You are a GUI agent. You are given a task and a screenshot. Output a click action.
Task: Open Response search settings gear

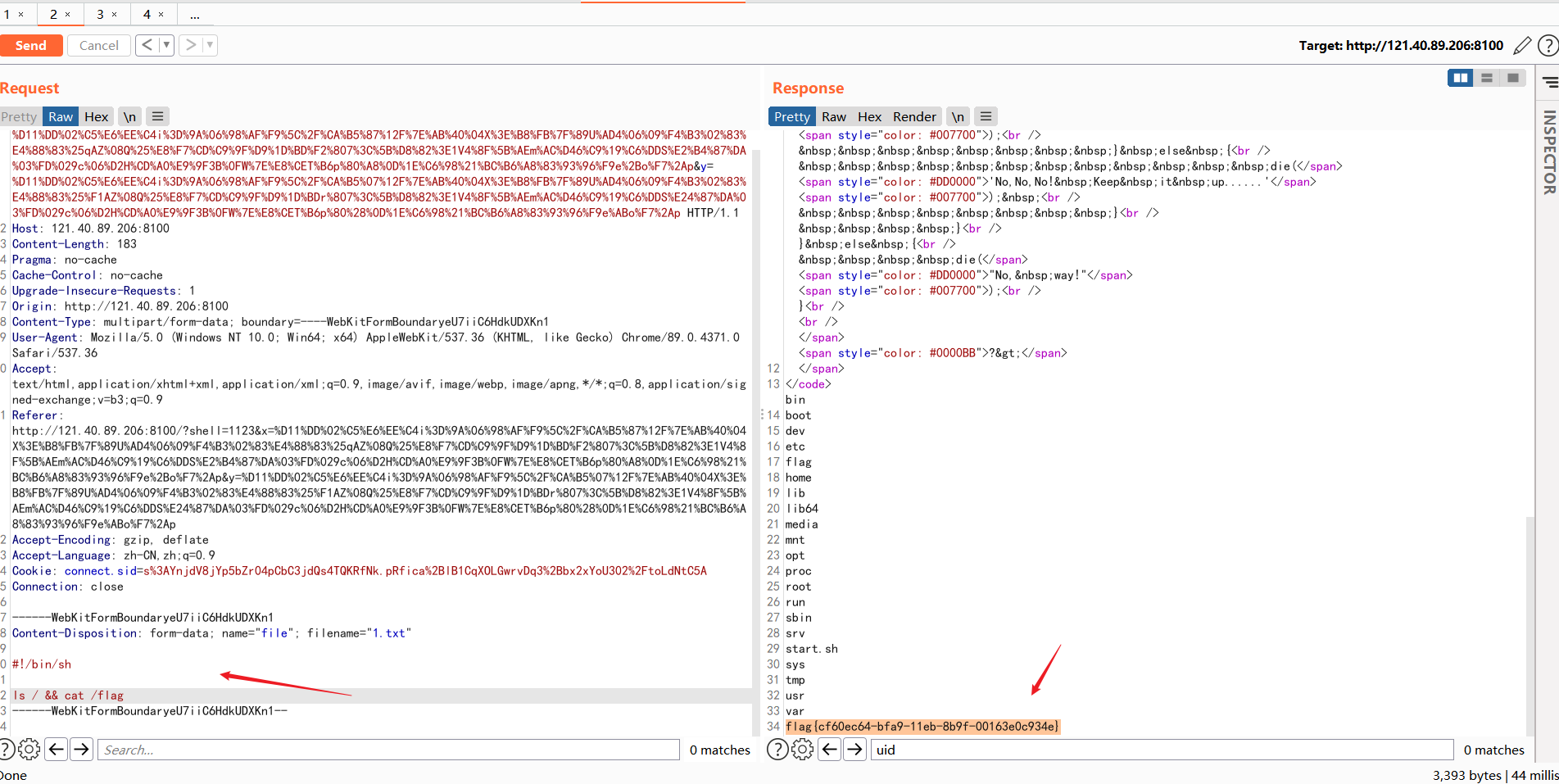pyautogui.click(x=803, y=749)
